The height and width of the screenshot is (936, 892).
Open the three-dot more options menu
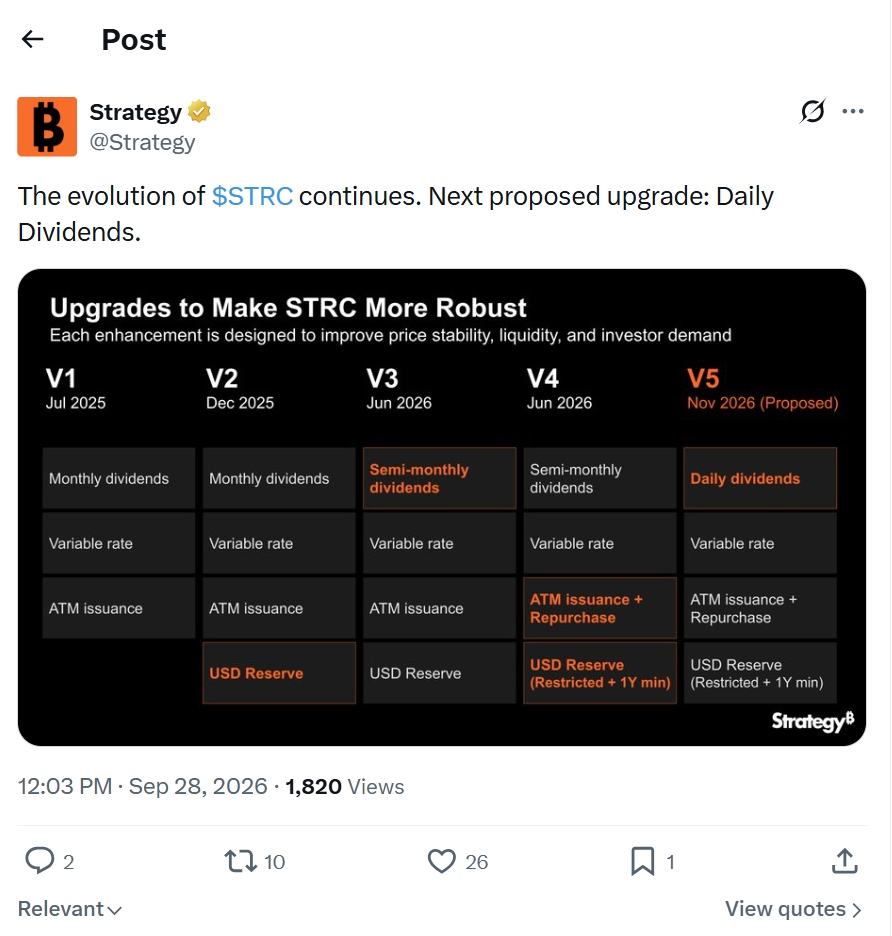[x=853, y=111]
